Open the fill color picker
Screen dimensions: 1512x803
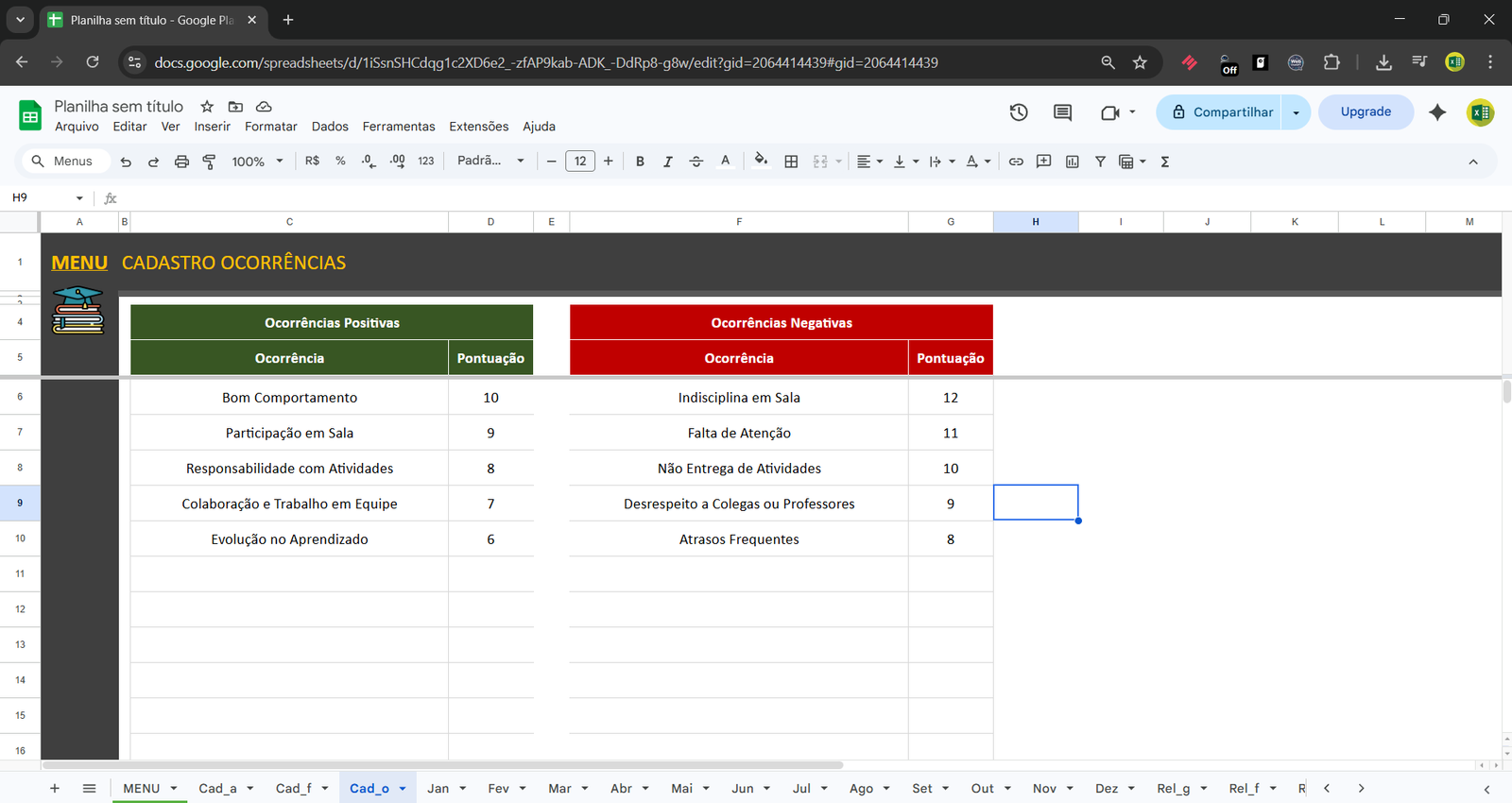tap(761, 162)
